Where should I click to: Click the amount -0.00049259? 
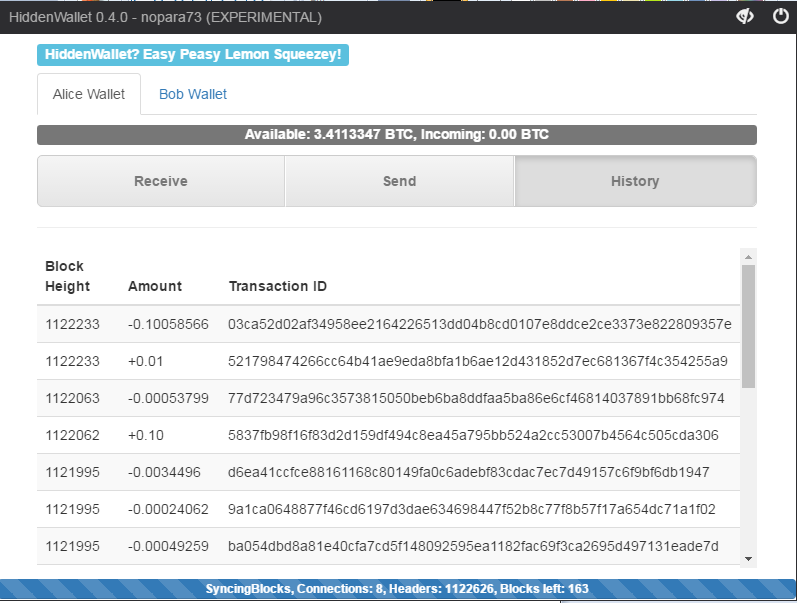point(168,547)
